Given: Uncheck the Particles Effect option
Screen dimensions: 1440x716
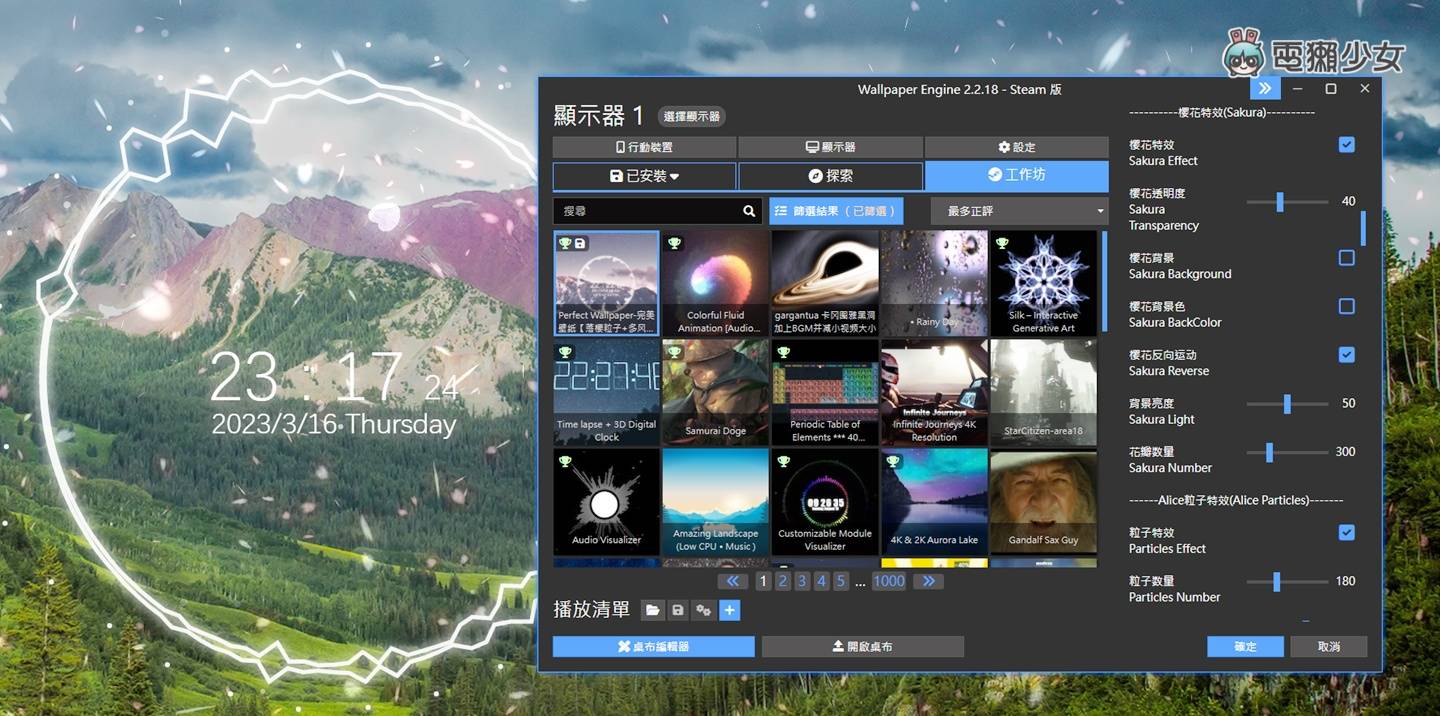Looking at the screenshot, I should [1346, 532].
